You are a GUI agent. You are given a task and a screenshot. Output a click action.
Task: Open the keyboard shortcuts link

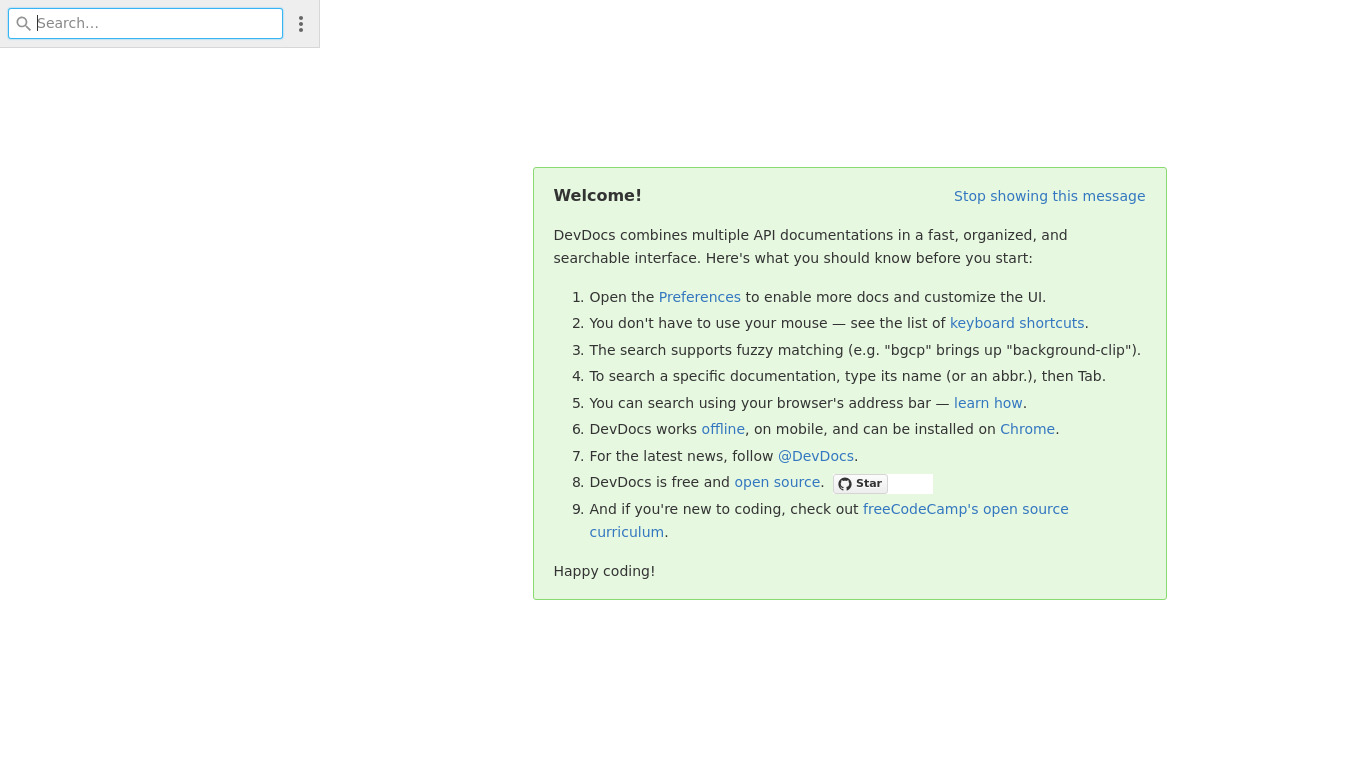point(1017,323)
